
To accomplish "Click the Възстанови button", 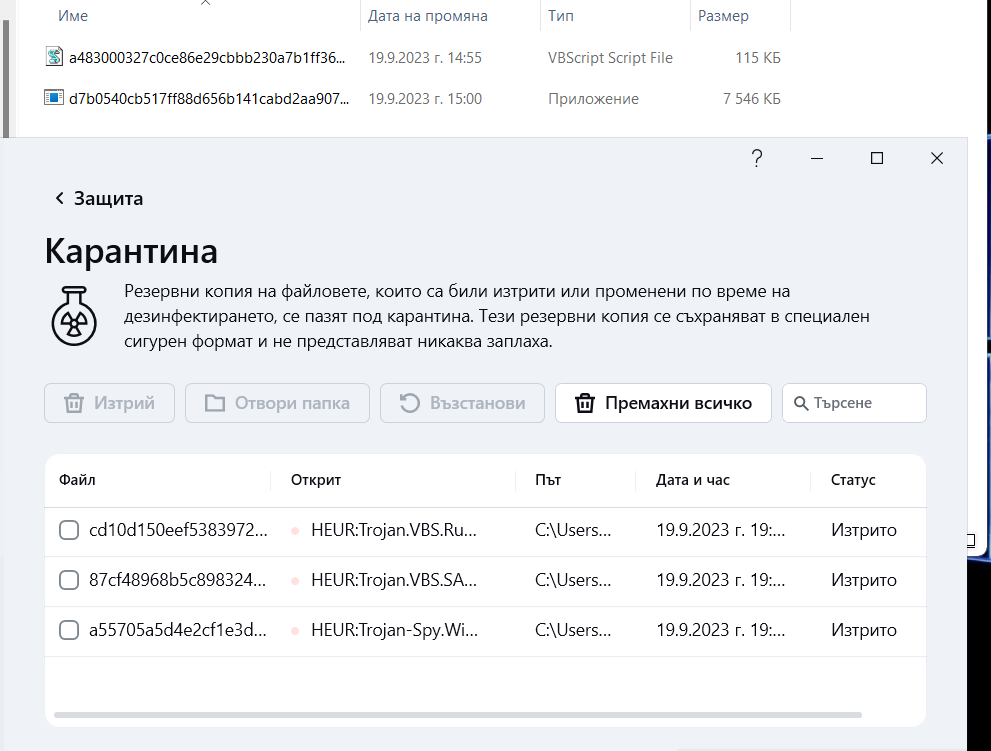I will (462, 403).
